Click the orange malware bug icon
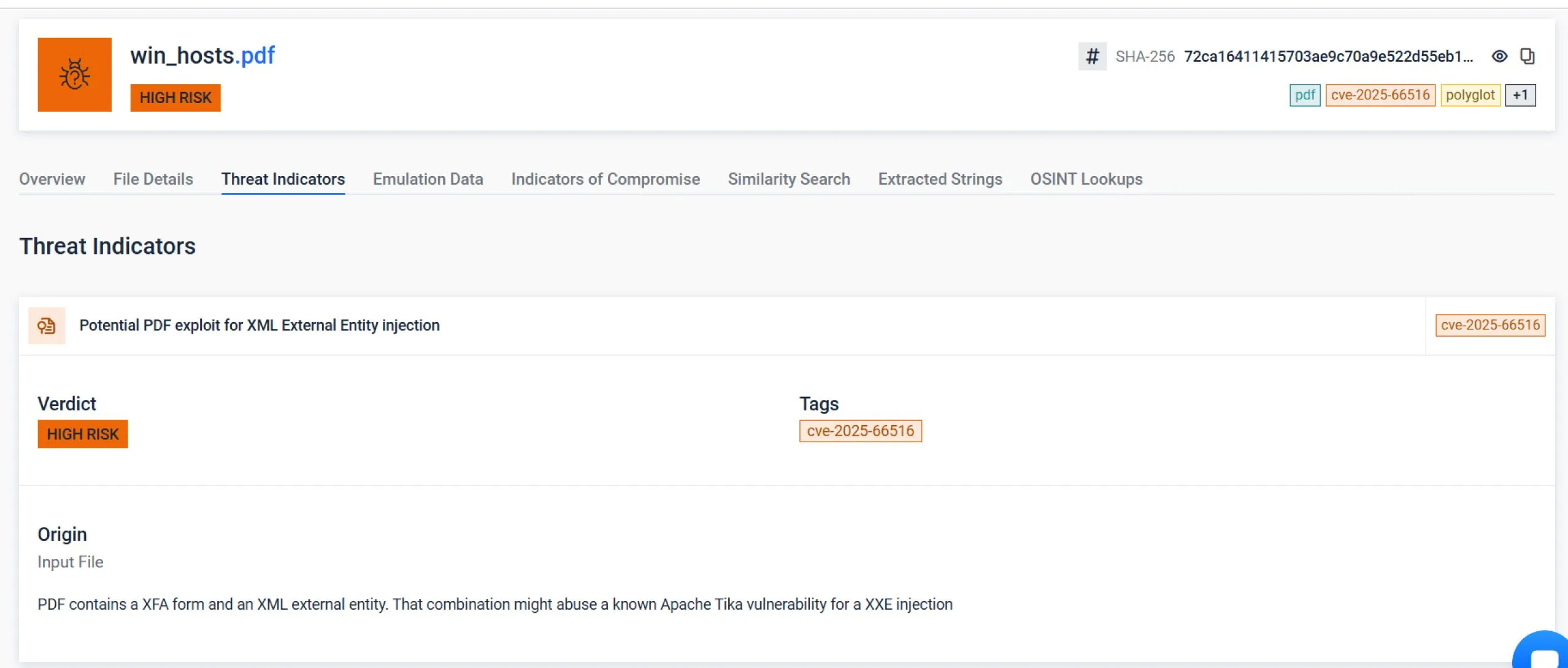This screenshot has width=1568, height=668. tap(74, 74)
